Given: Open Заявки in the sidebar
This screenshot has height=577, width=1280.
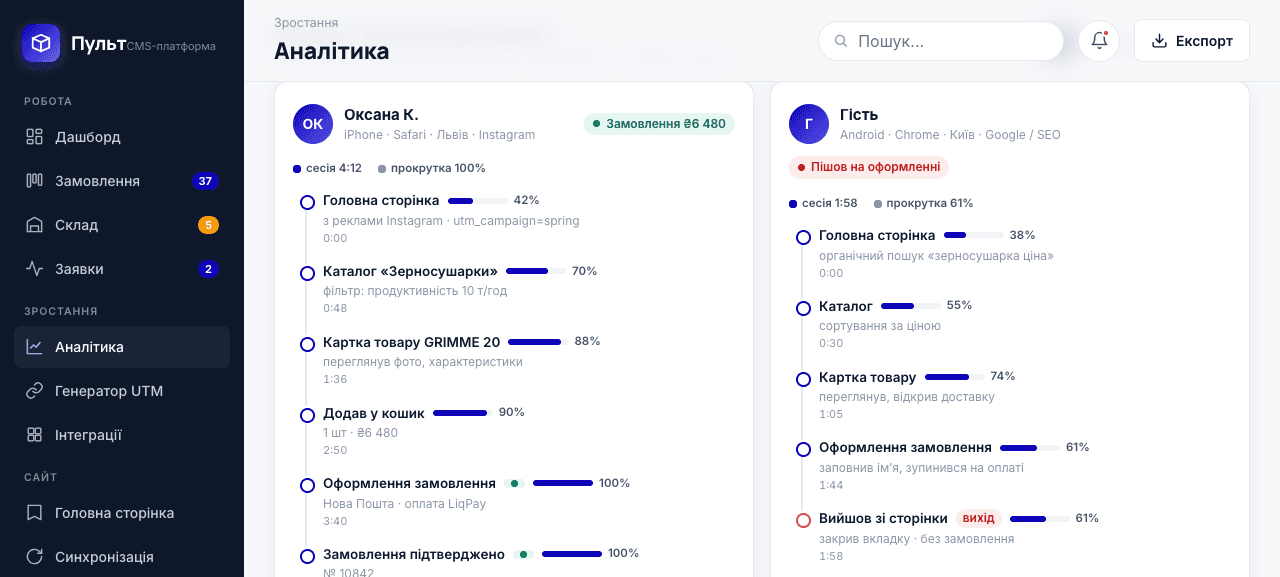Looking at the screenshot, I should tap(122, 269).
